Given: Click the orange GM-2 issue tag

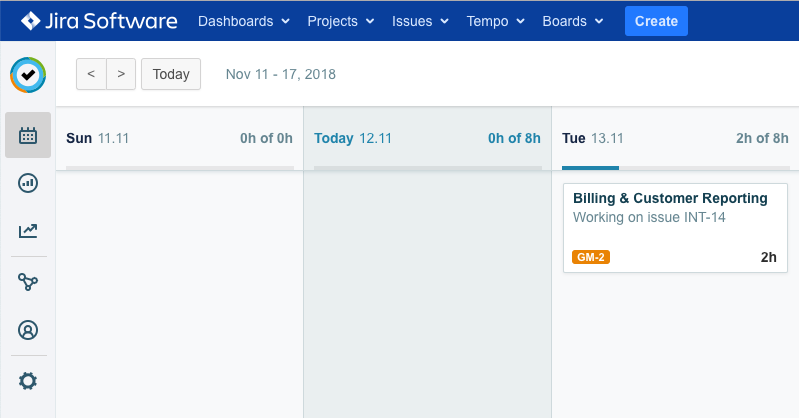Looking at the screenshot, I should tap(591, 257).
